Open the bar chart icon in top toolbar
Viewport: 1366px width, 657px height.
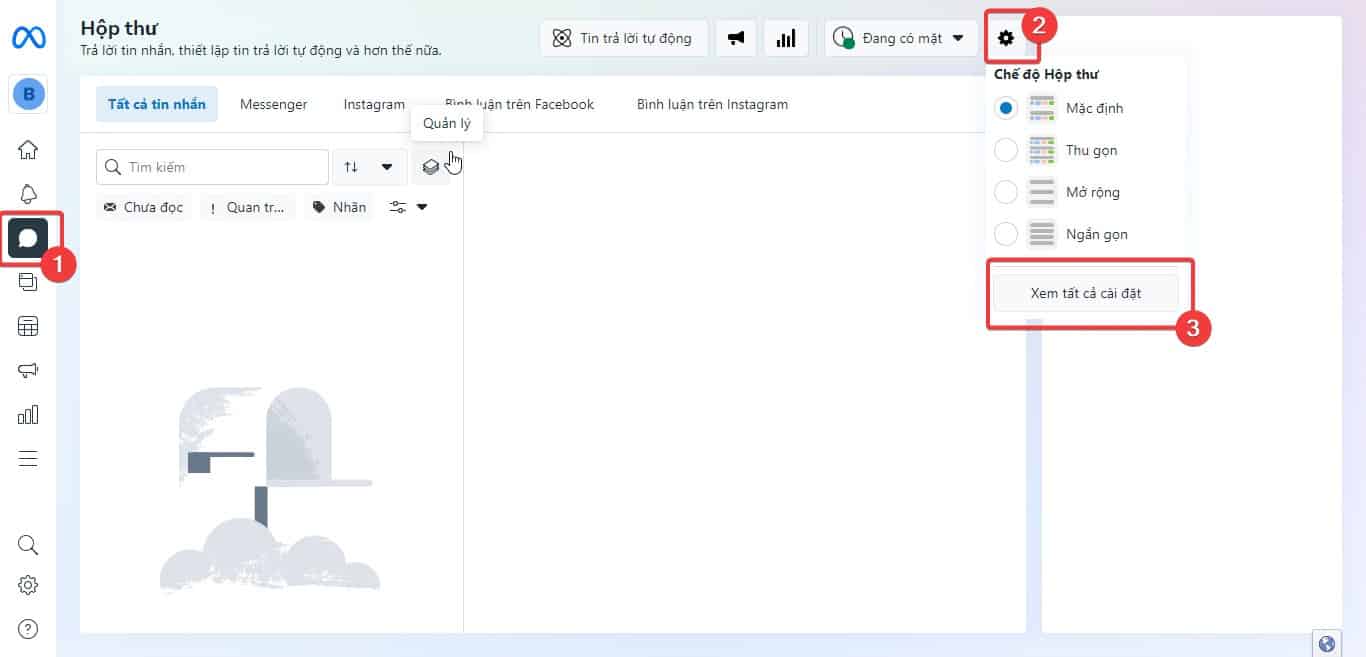tap(786, 38)
